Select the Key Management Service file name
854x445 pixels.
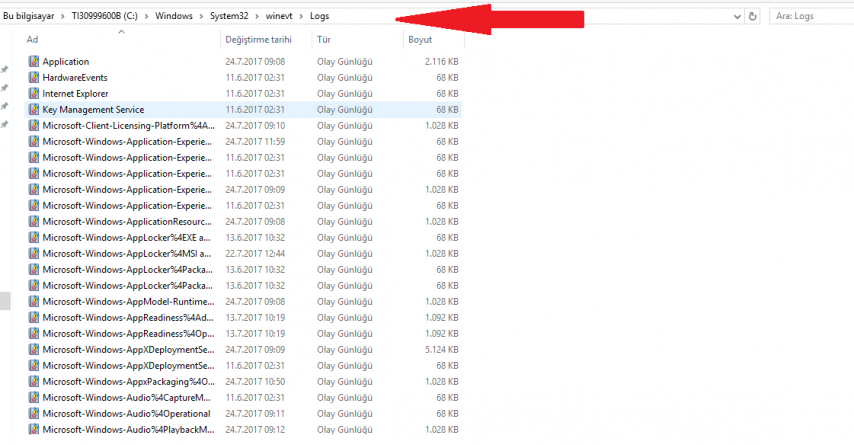click(94, 109)
